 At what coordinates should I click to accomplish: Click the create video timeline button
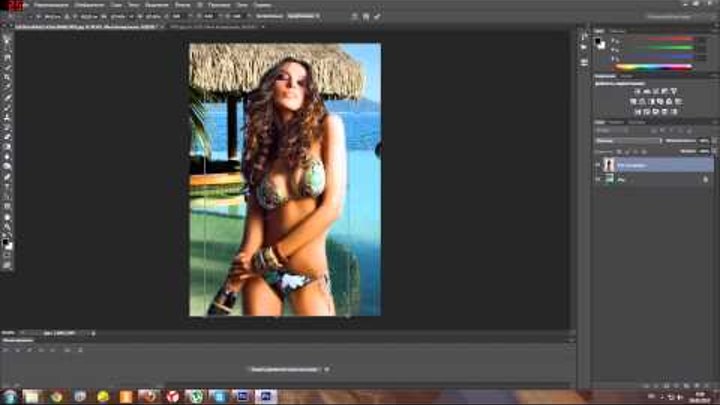(x=290, y=369)
